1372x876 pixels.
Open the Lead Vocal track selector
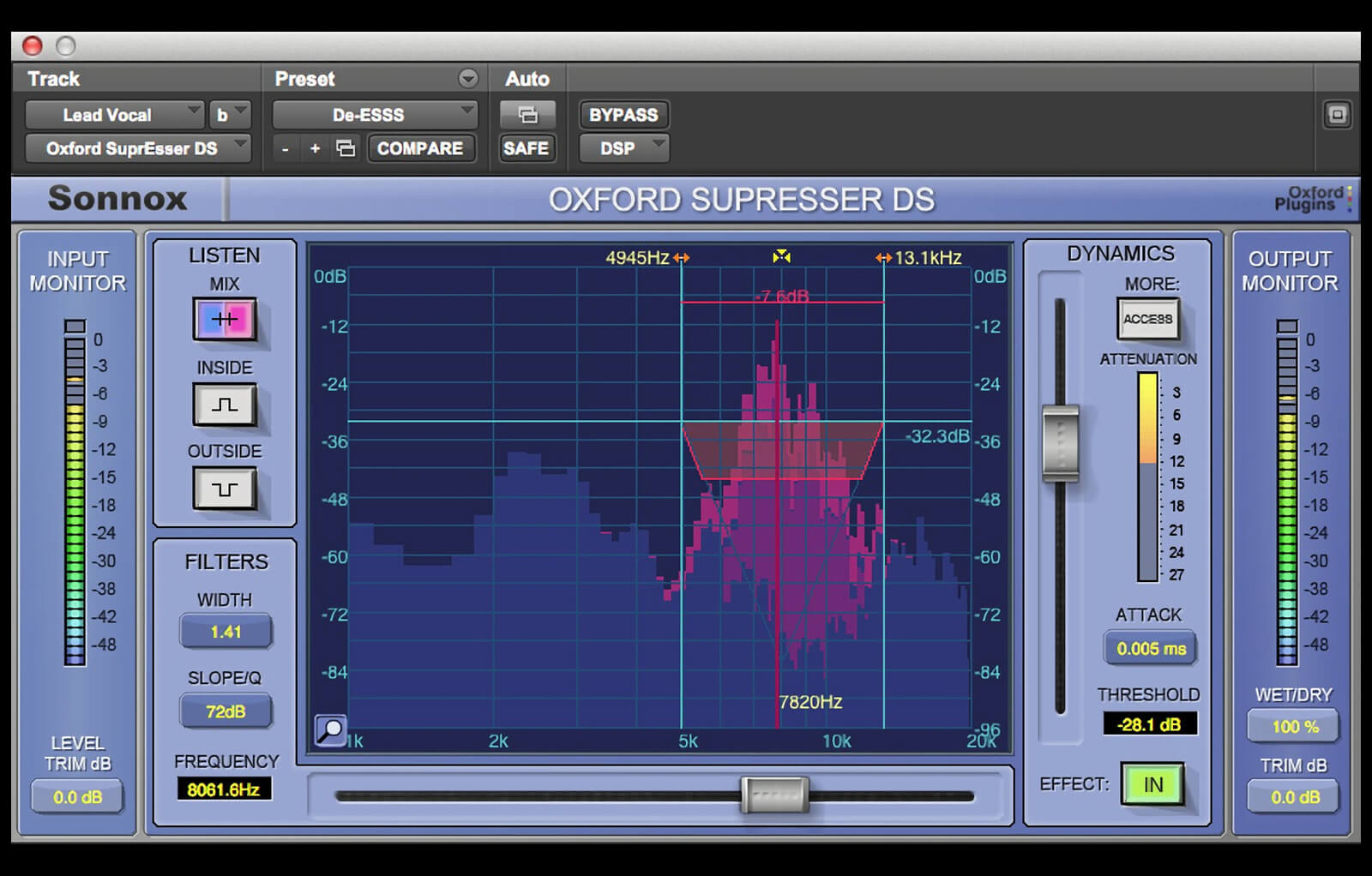click(x=114, y=115)
